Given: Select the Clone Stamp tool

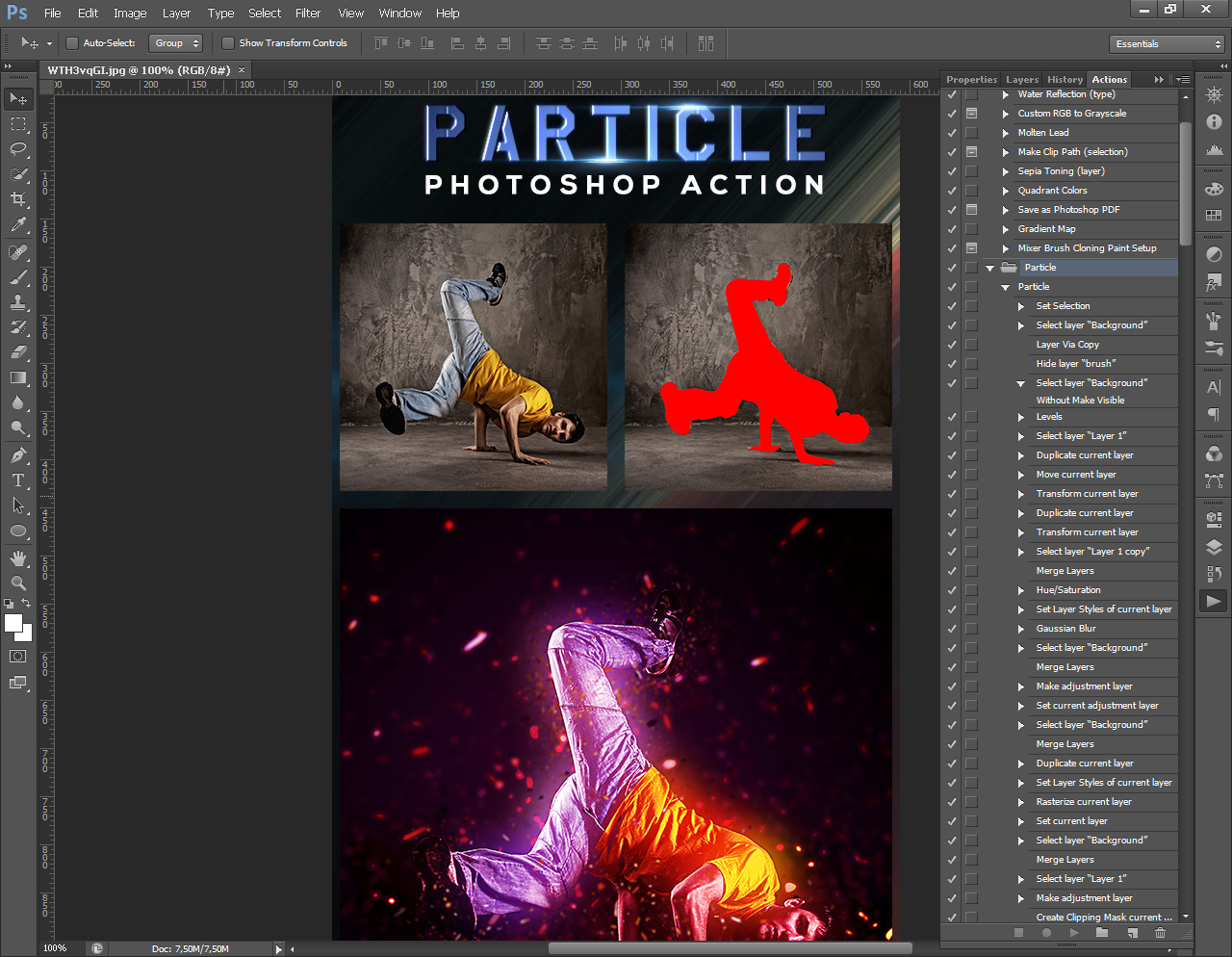Looking at the screenshot, I should click(18, 302).
